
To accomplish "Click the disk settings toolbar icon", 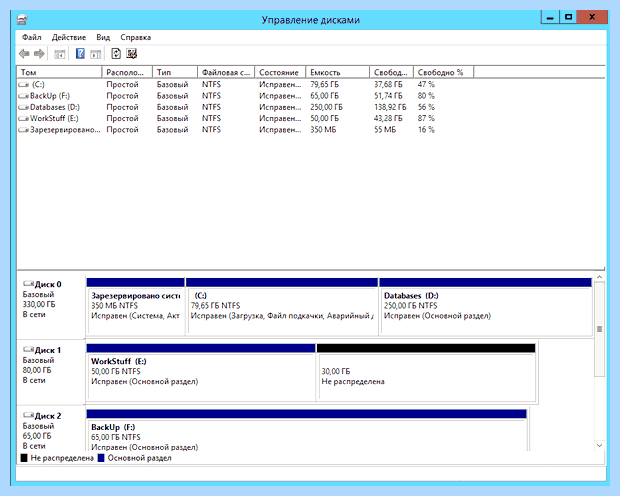I will [132, 53].
